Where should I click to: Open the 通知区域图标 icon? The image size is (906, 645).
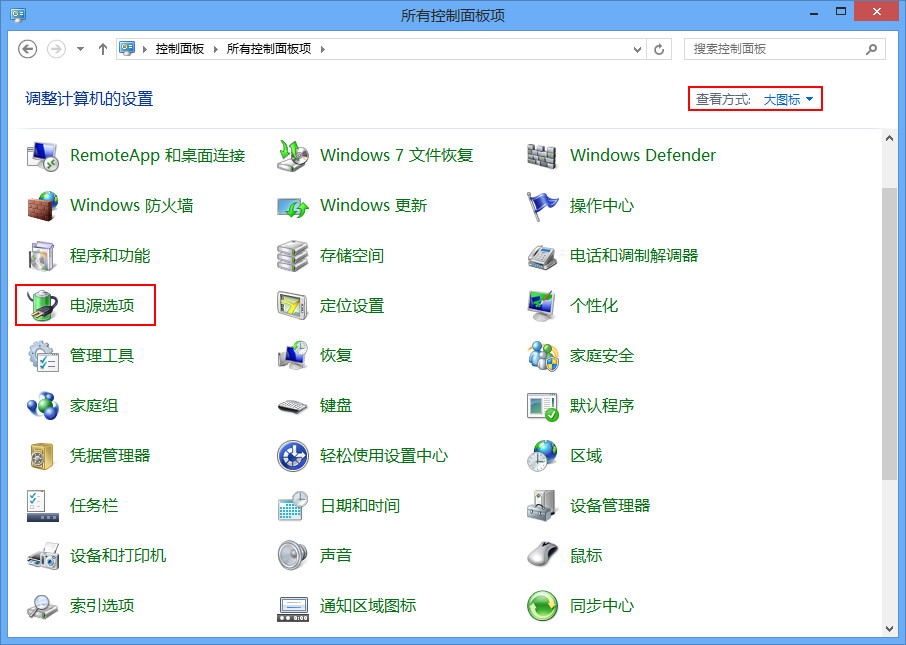[293, 609]
